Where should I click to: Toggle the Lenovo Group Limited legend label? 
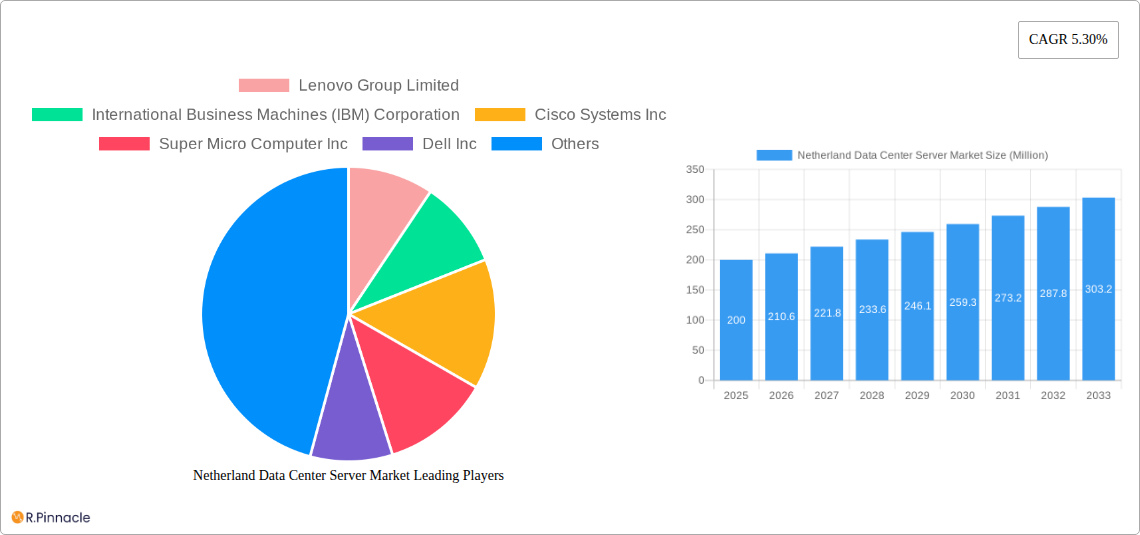[x=379, y=86]
